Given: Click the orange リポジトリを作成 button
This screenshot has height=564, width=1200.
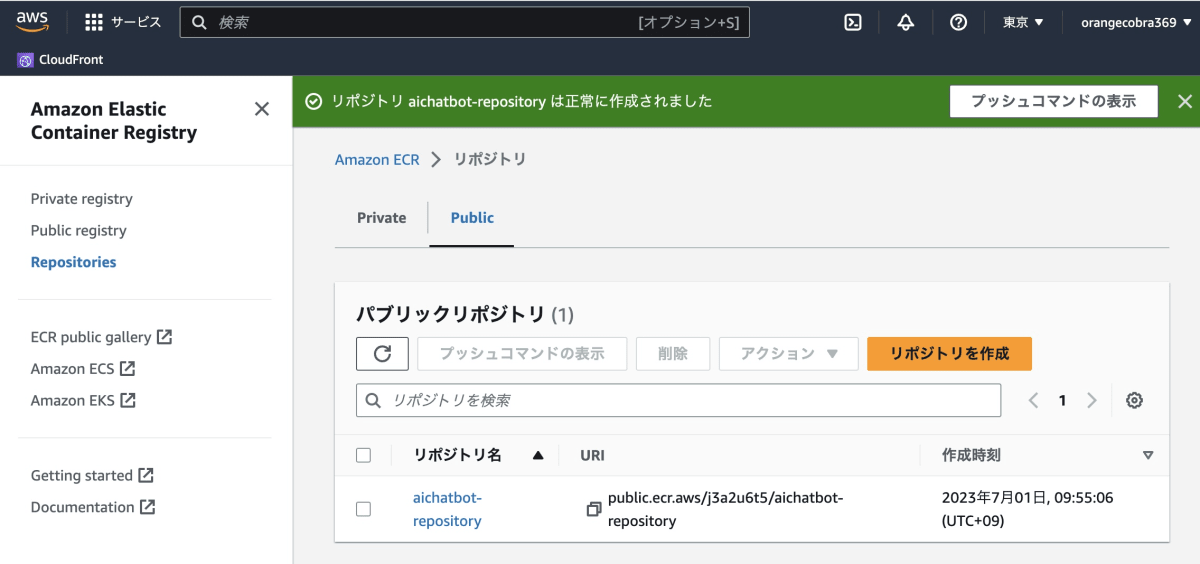Looking at the screenshot, I should coord(949,353).
